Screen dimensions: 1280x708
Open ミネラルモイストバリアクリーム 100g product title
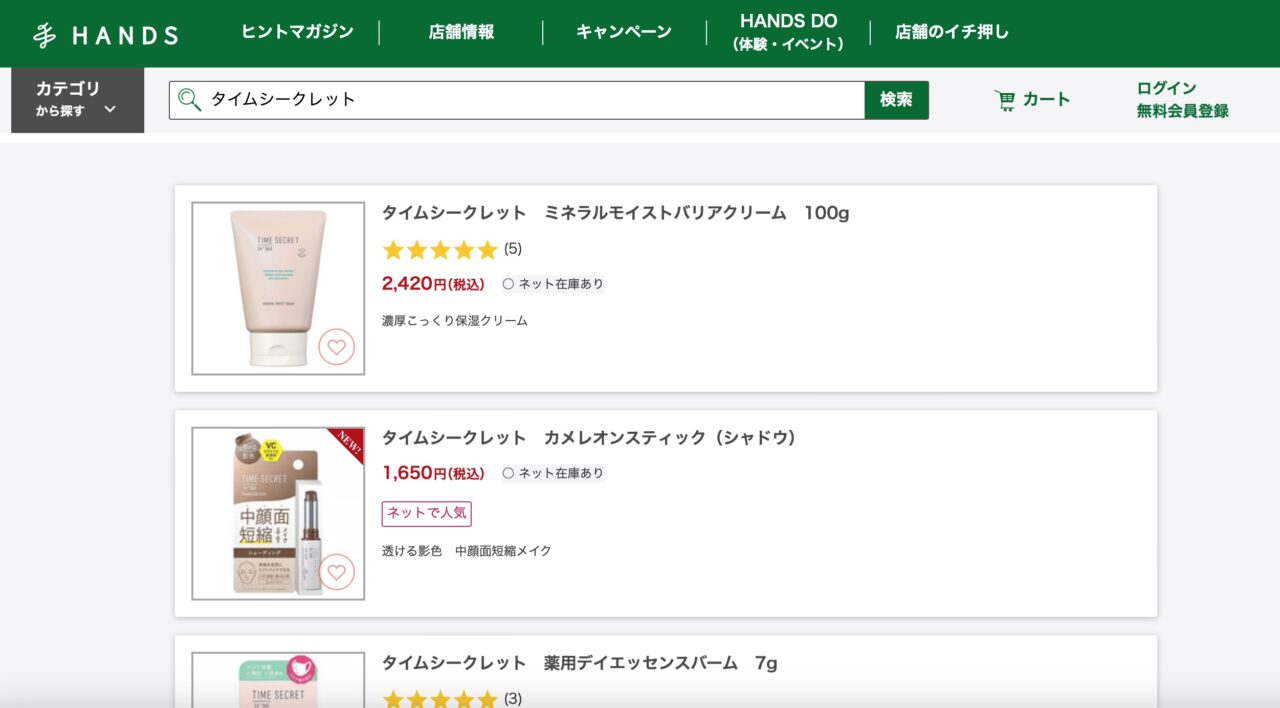[615, 213]
